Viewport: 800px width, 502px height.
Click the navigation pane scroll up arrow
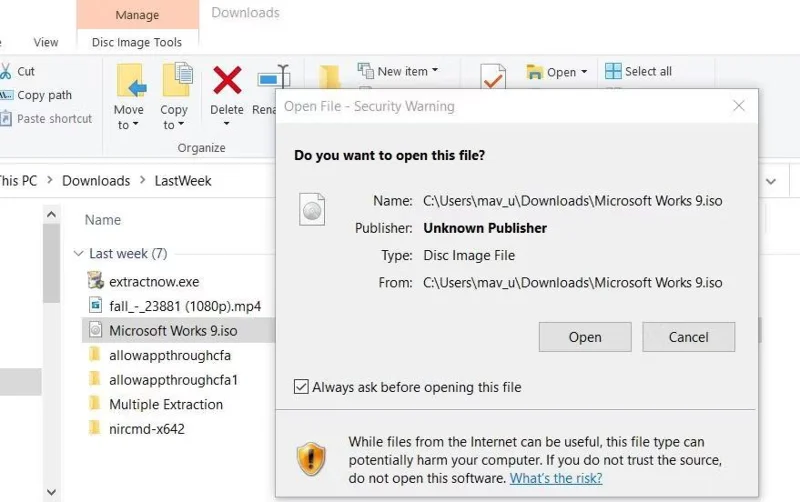pos(52,214)
